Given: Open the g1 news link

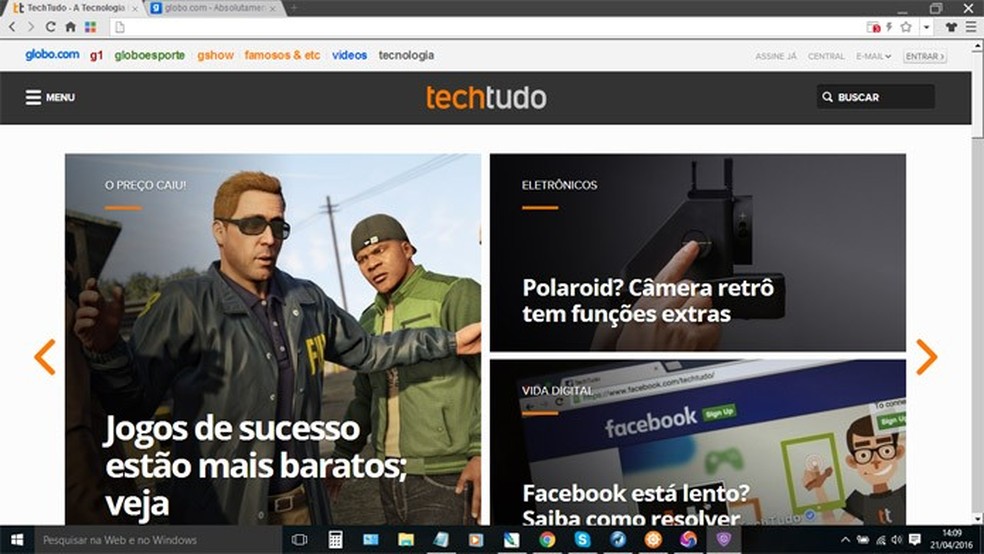Looking at the screenshot, I should pos(96,55).
